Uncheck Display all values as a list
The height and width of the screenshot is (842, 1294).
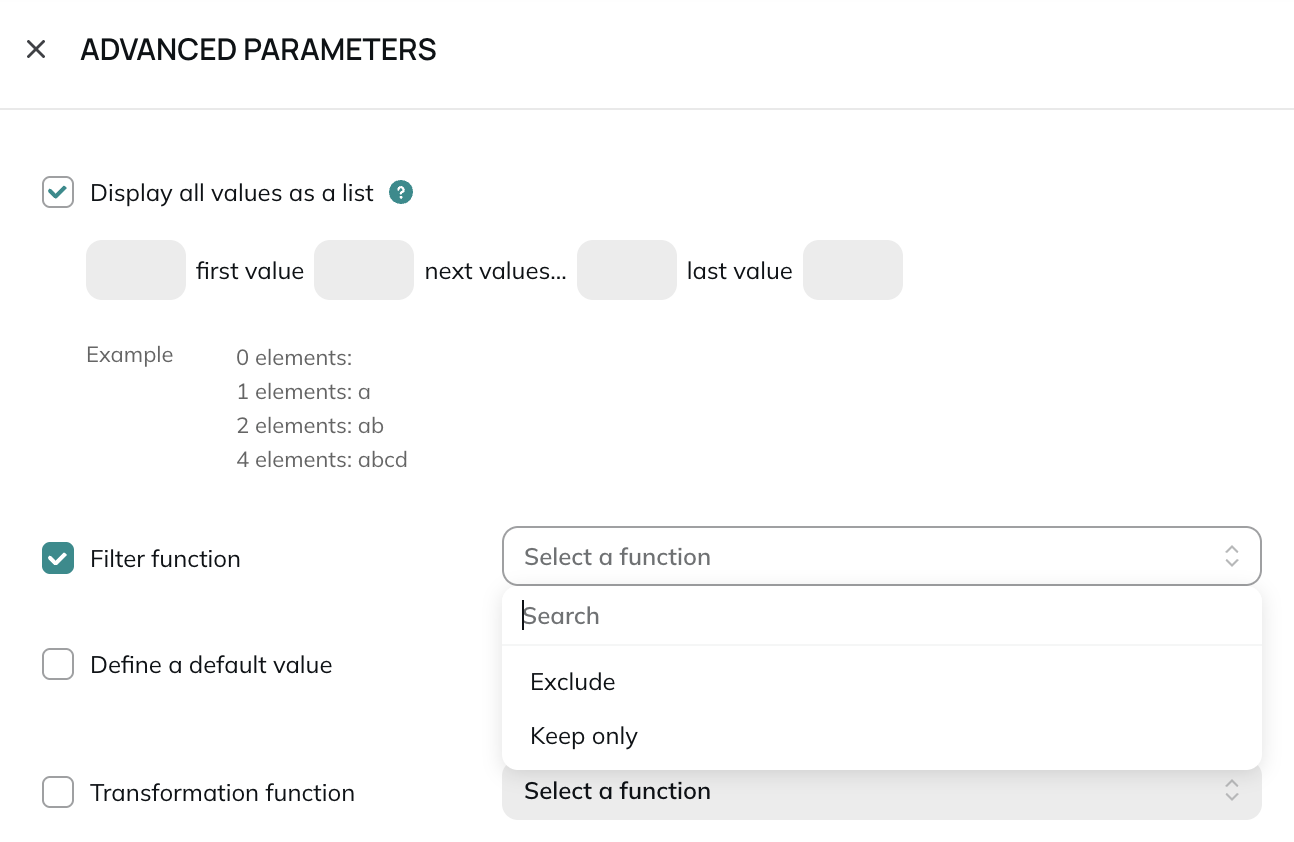(x=58, y=192)
